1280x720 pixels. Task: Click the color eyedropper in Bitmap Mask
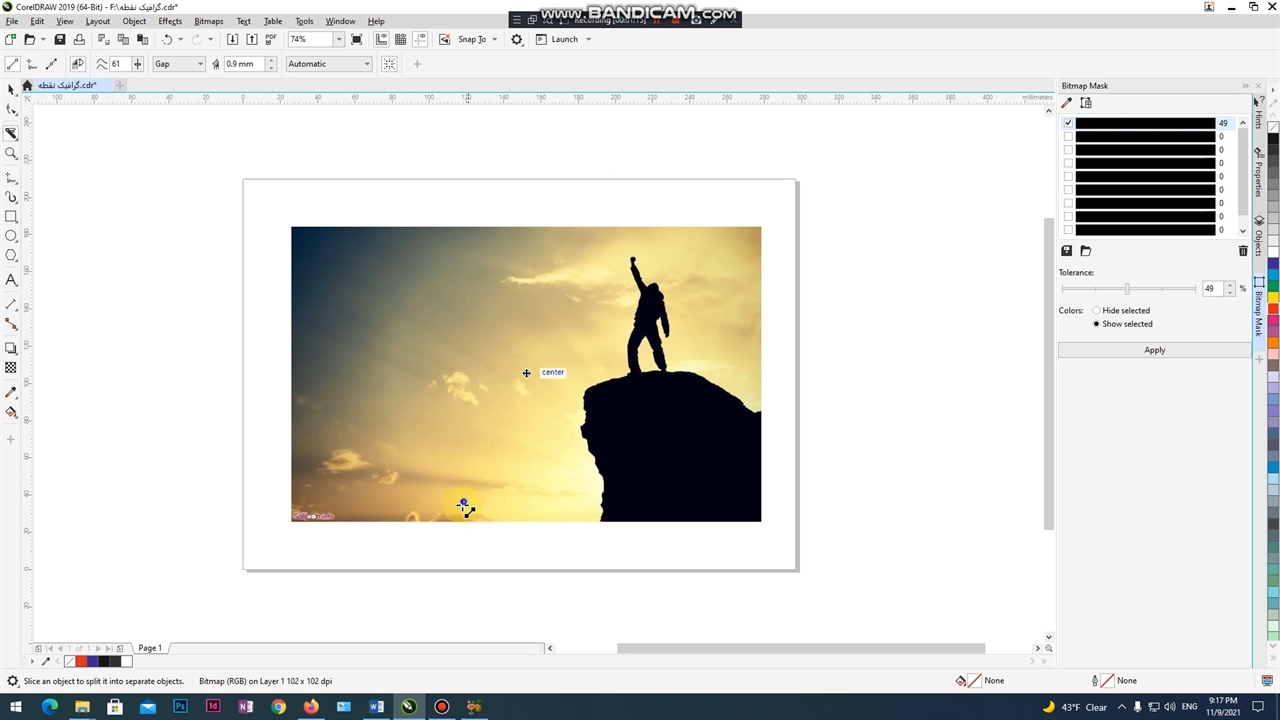(x=1067, y=103)
